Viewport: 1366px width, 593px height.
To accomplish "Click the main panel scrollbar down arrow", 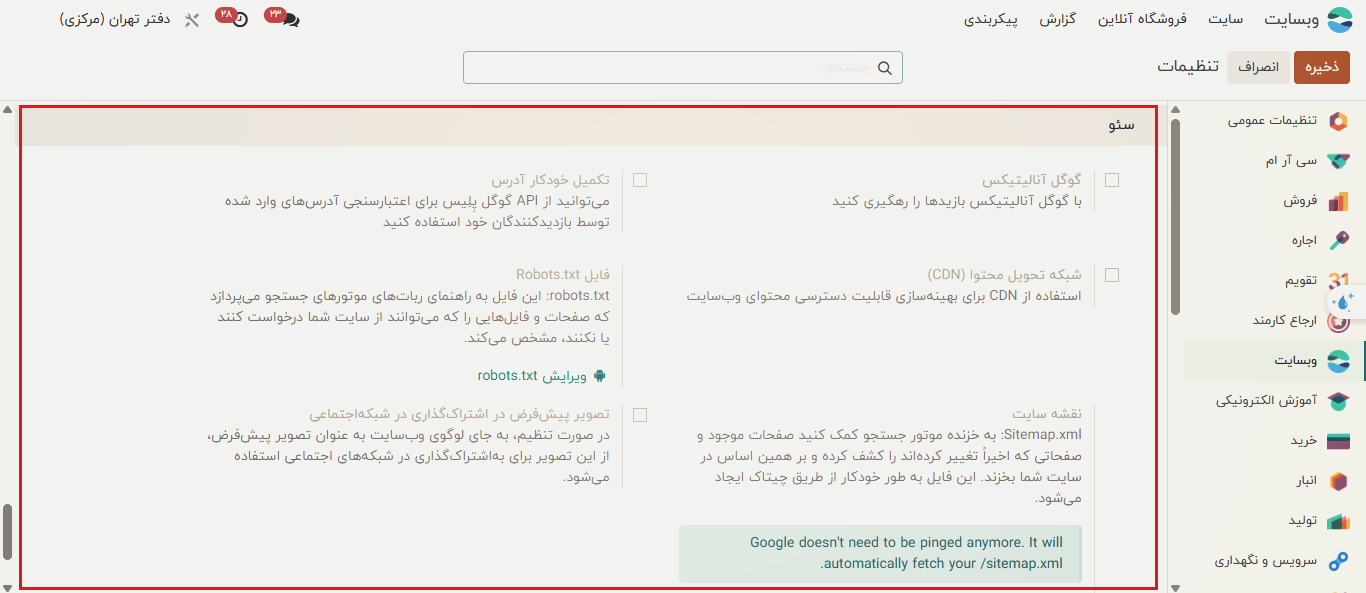I will [x=7, y=586].
